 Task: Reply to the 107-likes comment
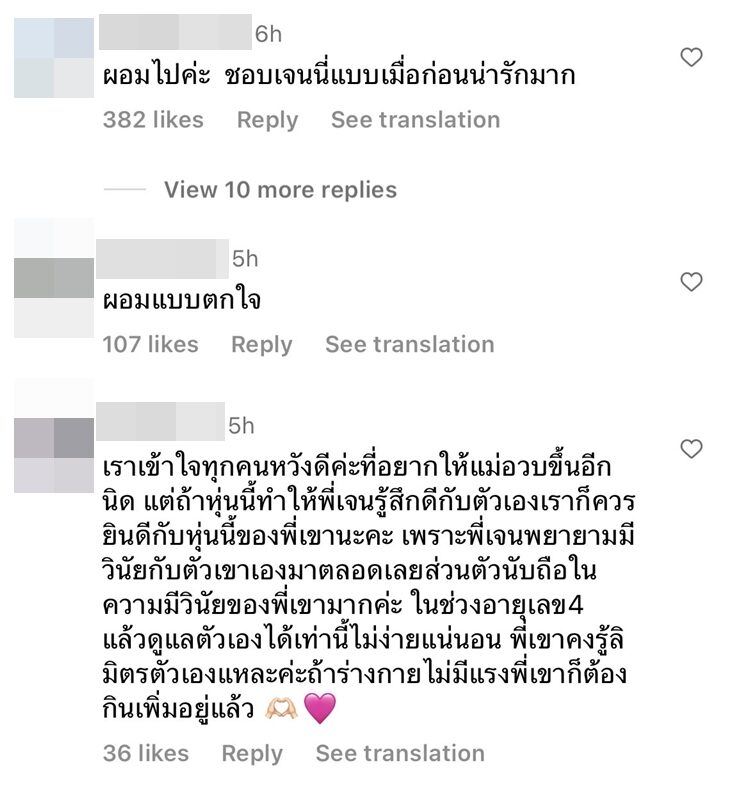coord(262,345)
